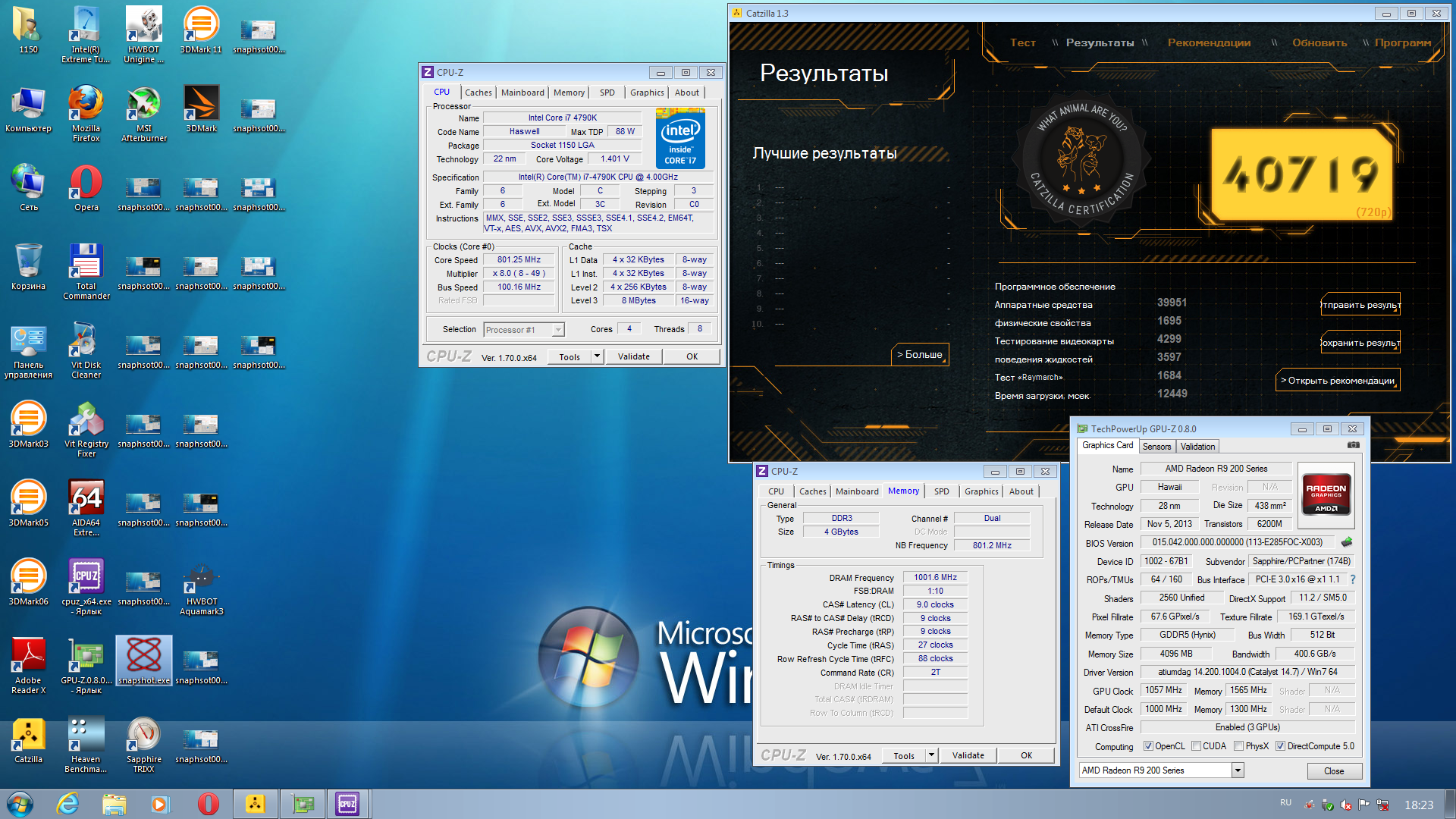The width and height of the screenshot is (1456, 819).
Task: Open Windows Explorer taskbar icon
Action: click(114, 804)
